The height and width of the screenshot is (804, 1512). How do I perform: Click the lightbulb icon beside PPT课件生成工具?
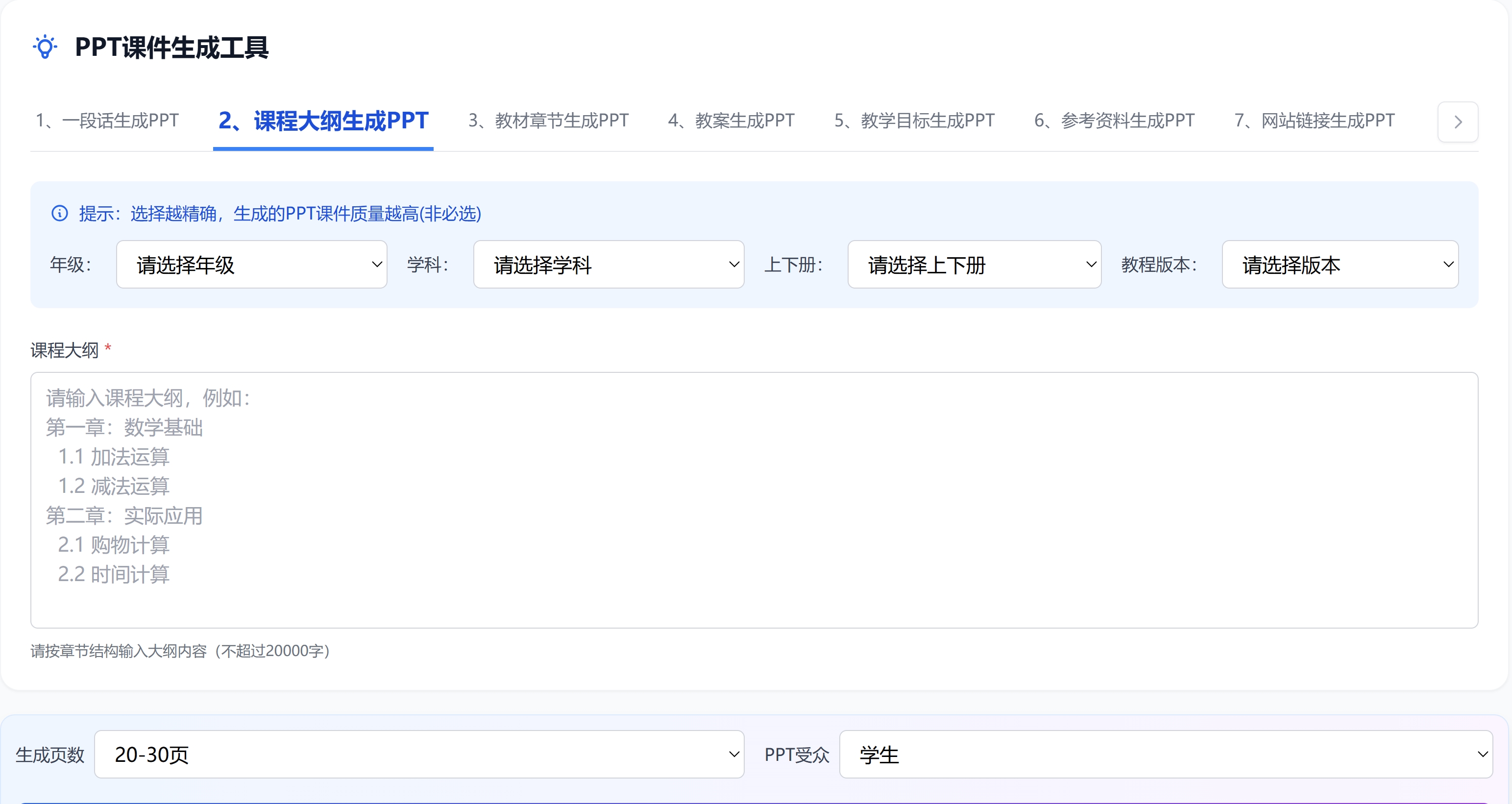click(x=45, y=47)
